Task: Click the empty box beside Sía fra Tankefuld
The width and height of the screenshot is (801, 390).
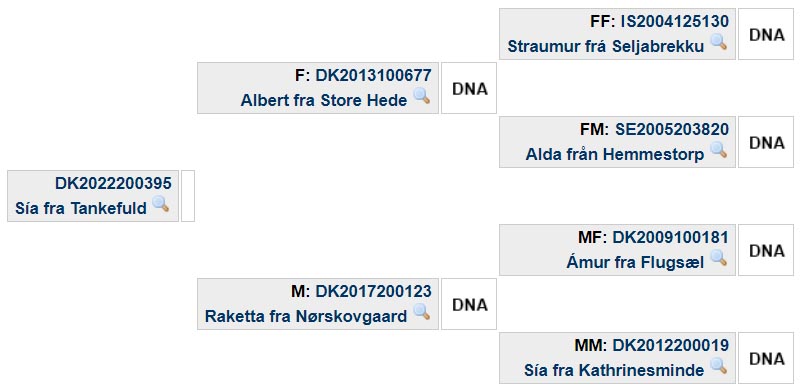Action: point(188,196)
